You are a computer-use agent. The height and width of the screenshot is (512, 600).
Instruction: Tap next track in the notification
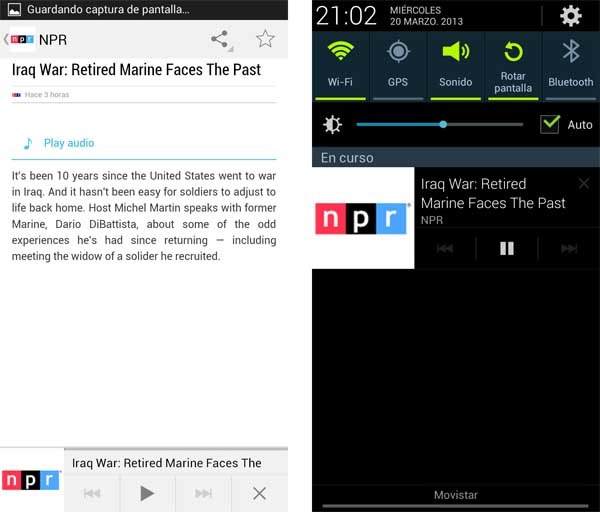[569, 248]
